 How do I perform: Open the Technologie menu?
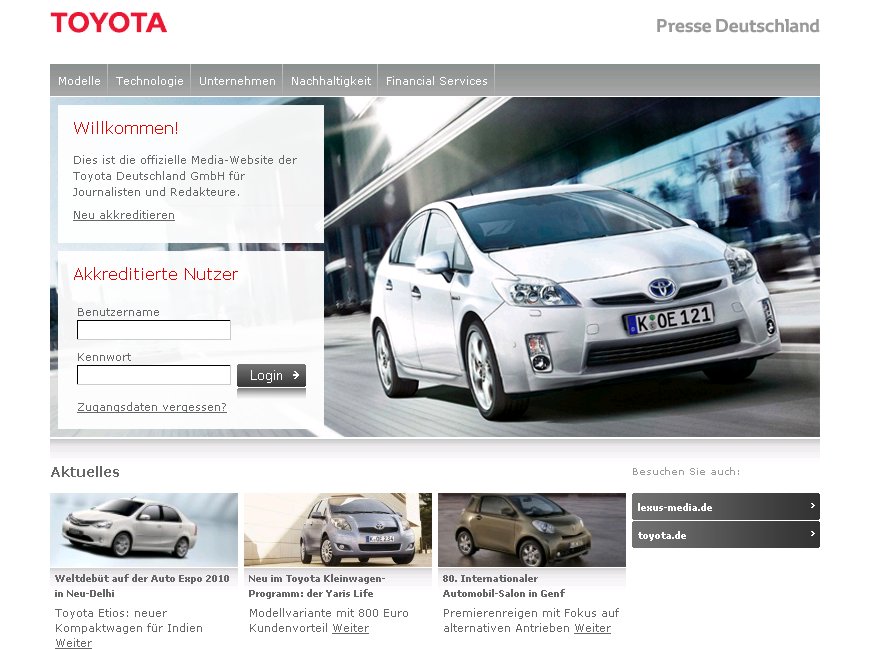[150, 81]
